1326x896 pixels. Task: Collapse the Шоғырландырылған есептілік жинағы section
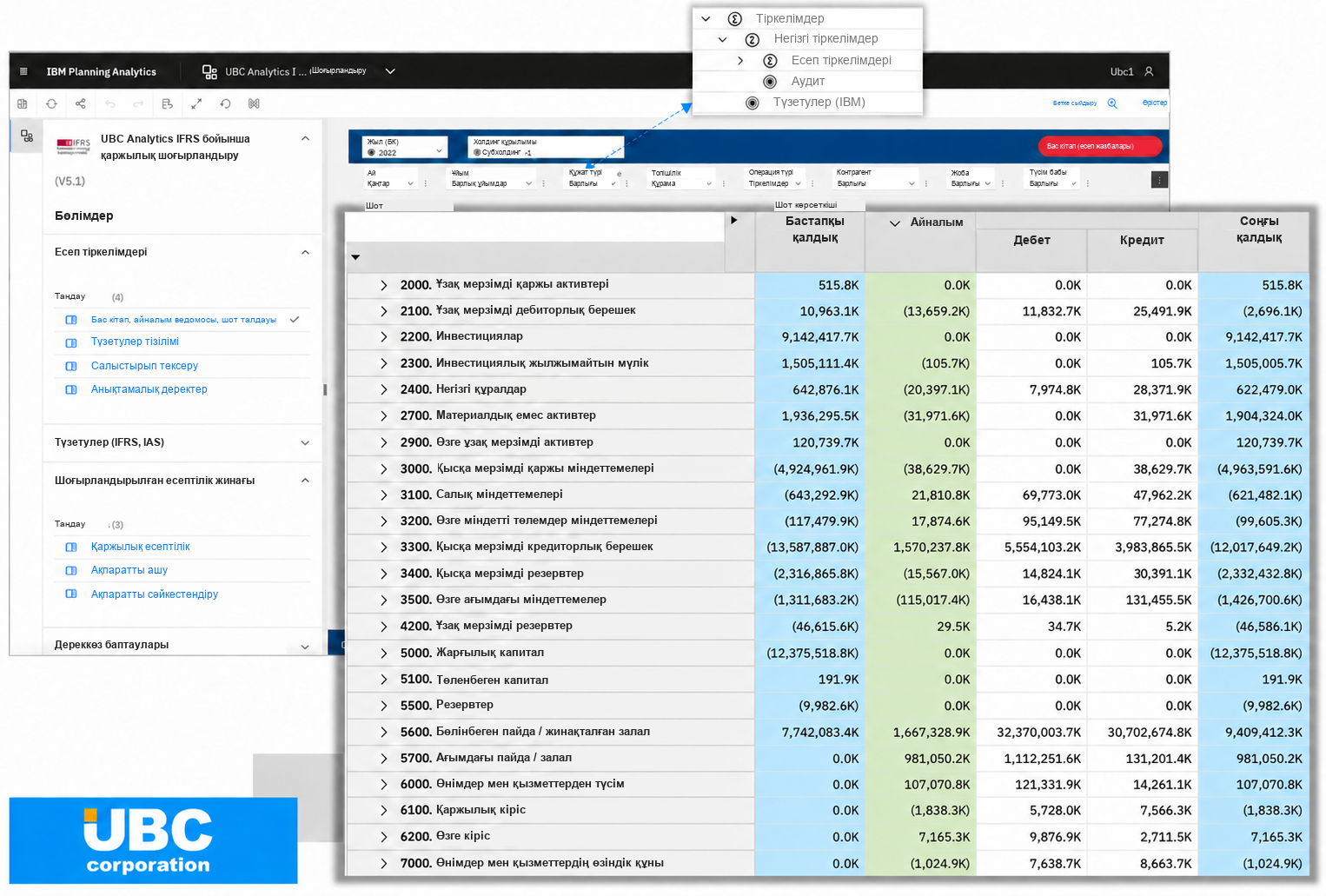point(305,480)
